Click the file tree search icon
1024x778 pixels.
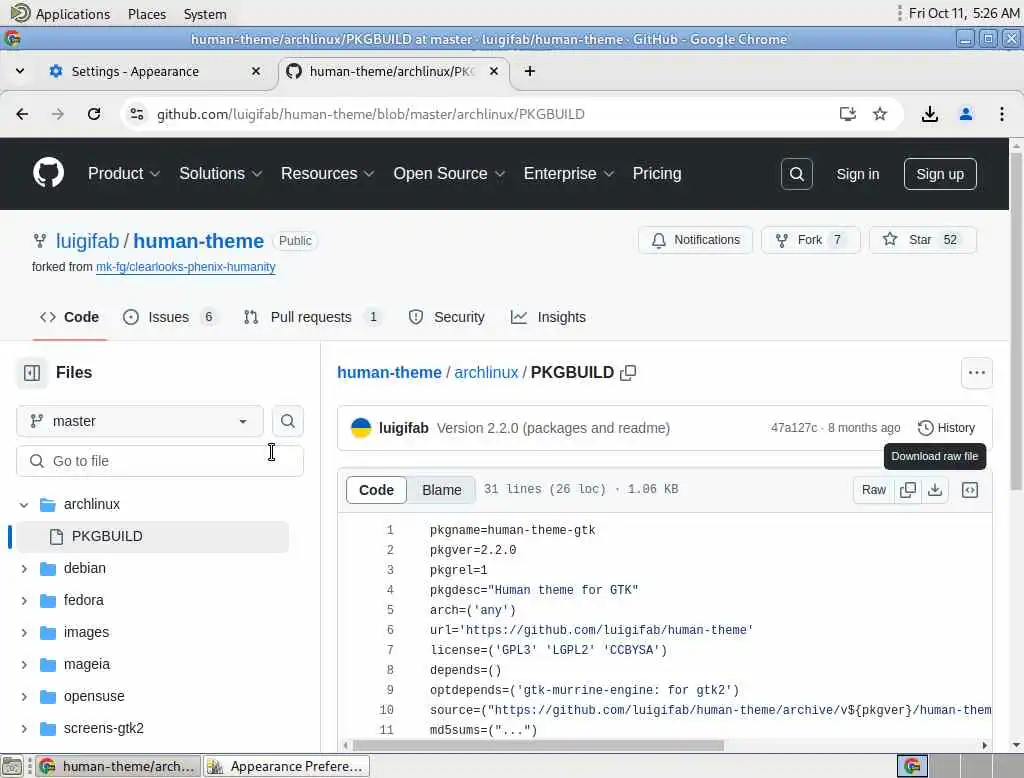click(x=287, y=421)
